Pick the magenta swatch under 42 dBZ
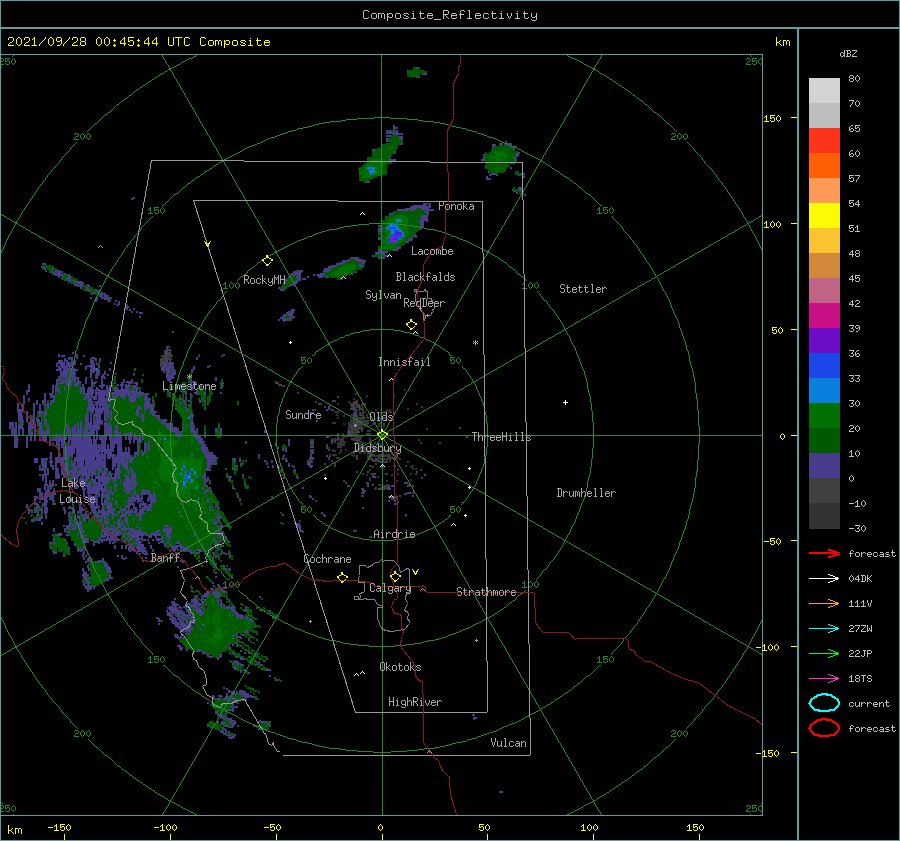Viewport: 900px width, 841px height. click(x=824, y=316)
